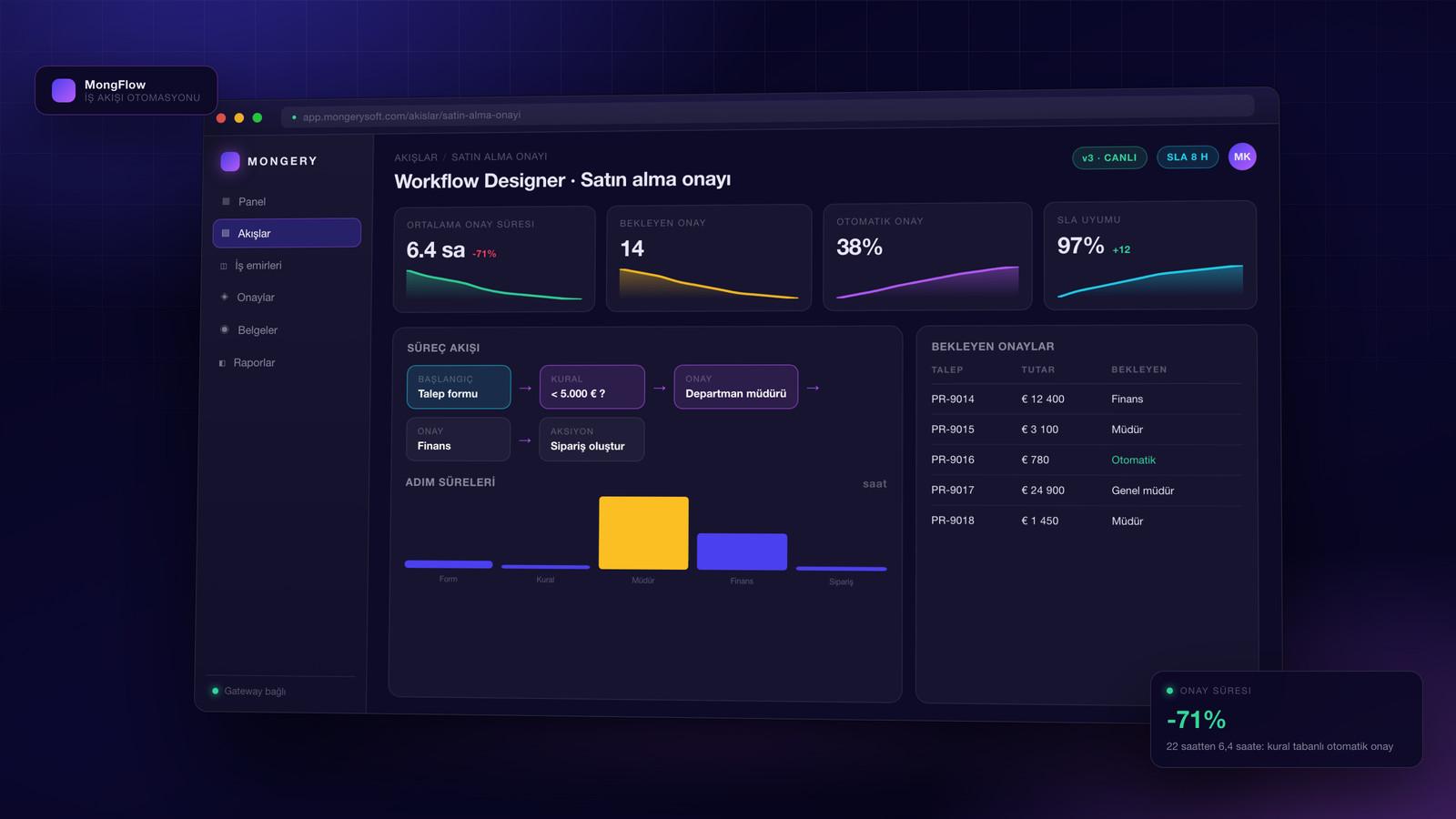
Task: Click the İş emirleri sidebar icon
Action: [x=224, y=266]
